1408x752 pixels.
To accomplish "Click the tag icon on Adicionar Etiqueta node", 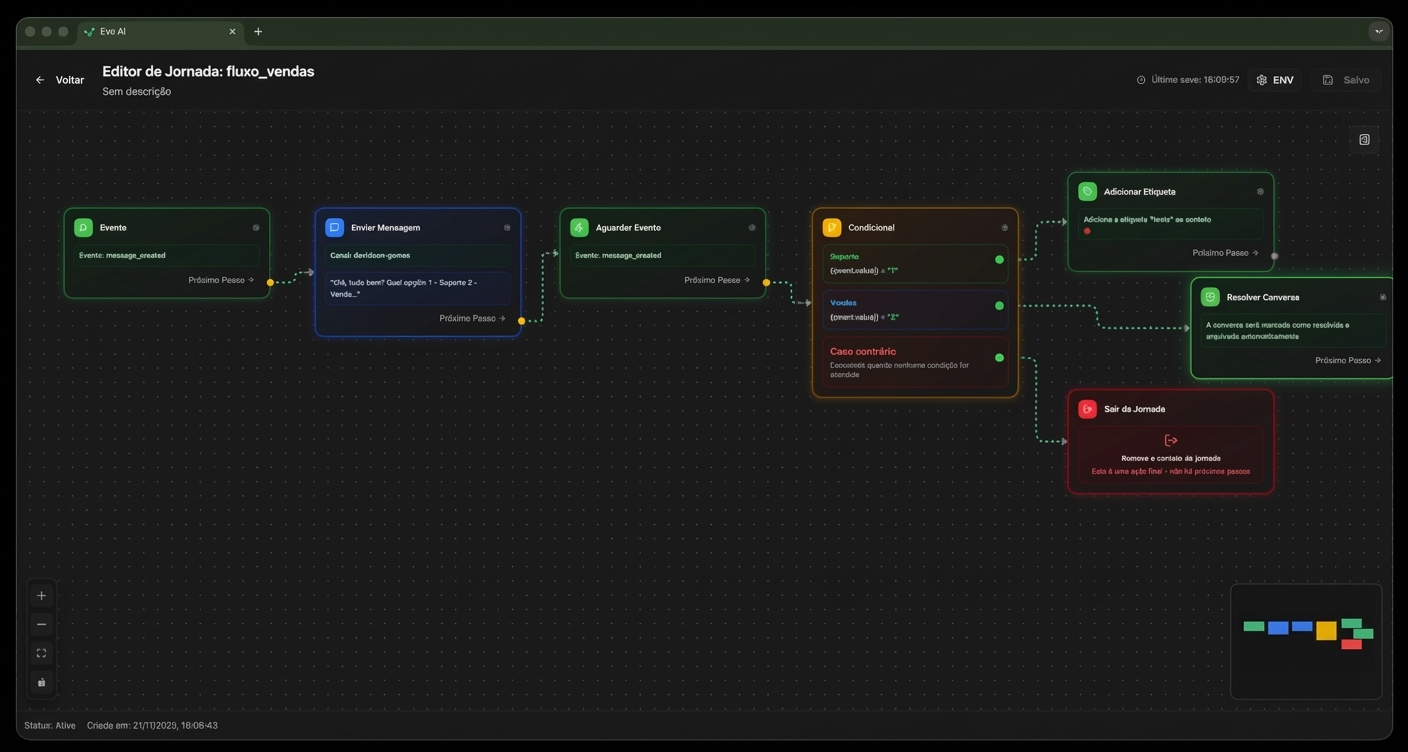I will click(x=1088, y=191).
